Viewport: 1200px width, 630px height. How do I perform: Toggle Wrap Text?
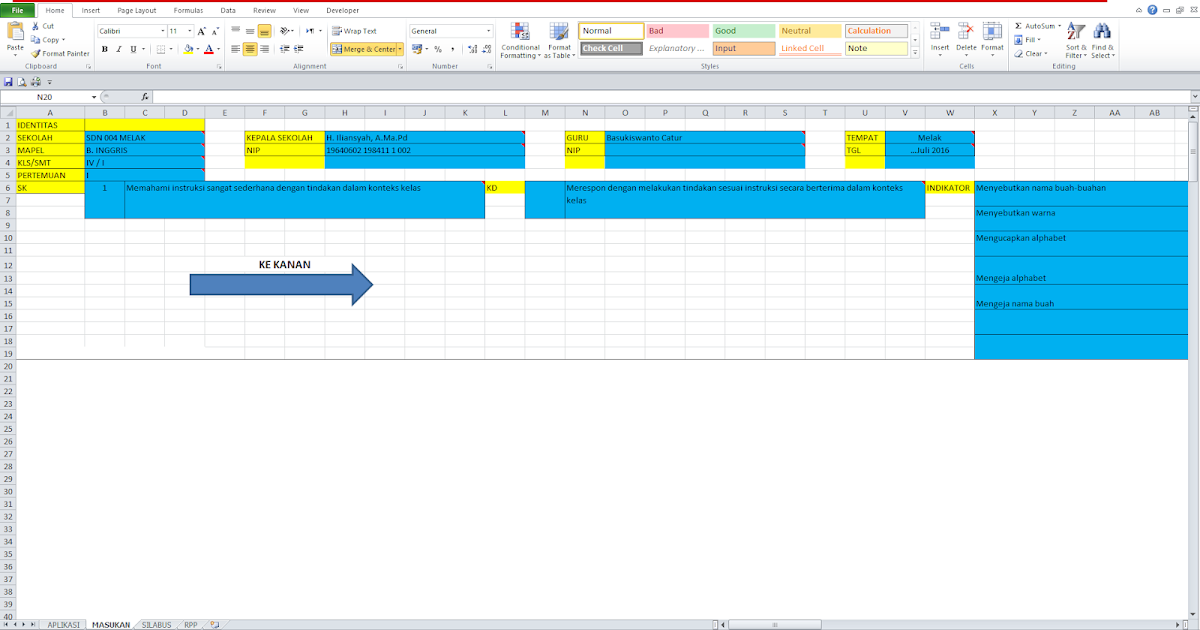click(354, 31)
